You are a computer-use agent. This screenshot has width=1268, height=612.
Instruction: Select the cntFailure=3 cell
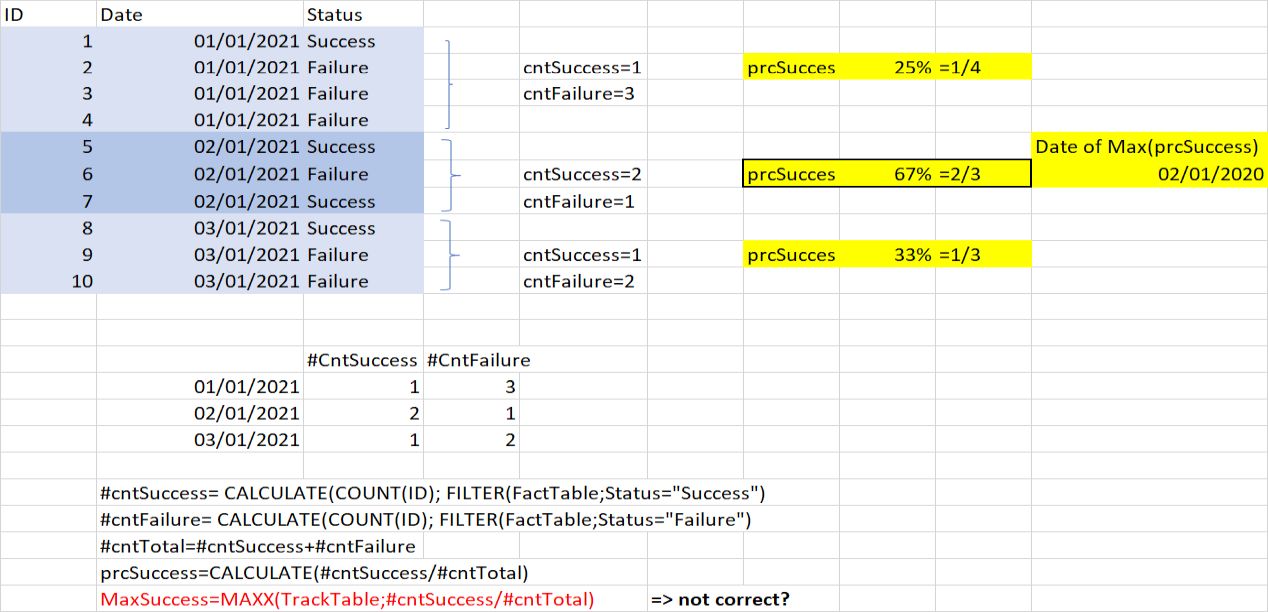click(x=583, y=93)
